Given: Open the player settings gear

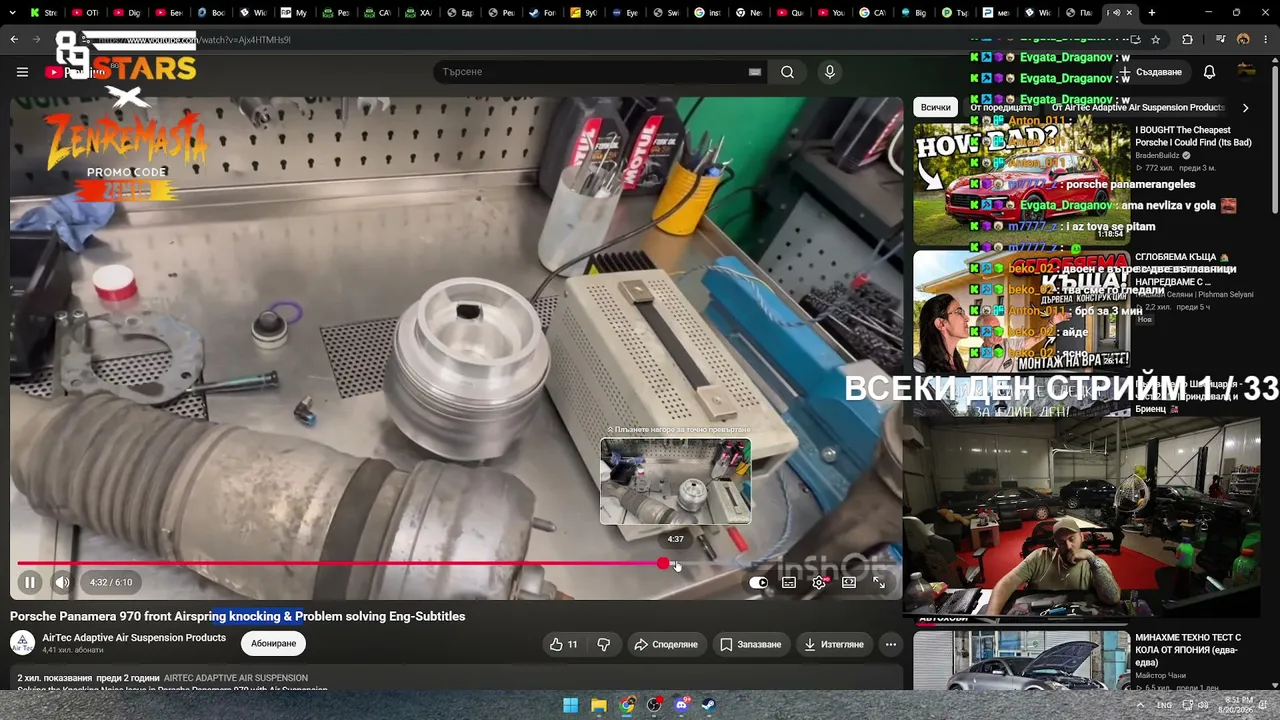Looking at the screenshot, I should click(819, 582).
